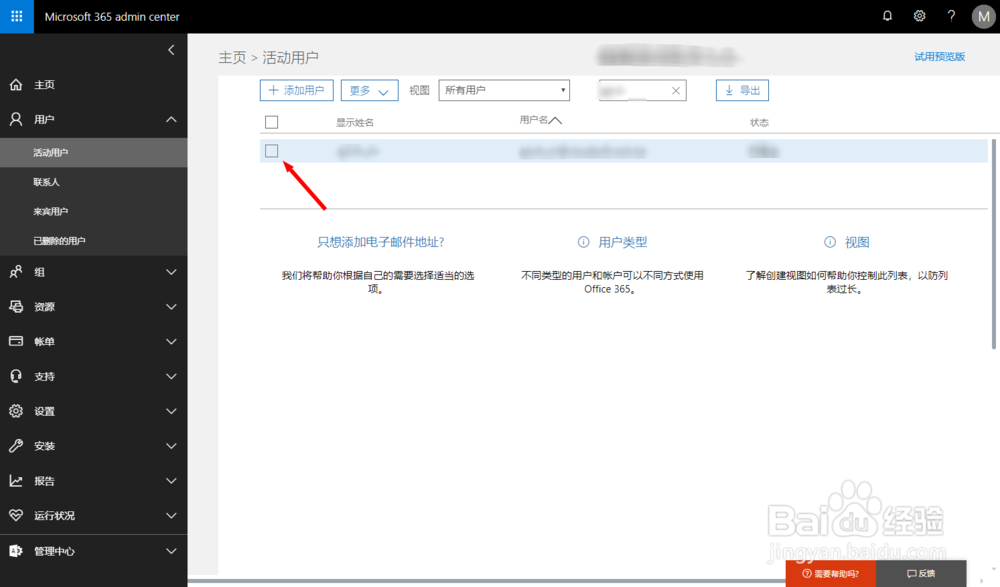Open the app launcher waffle icon
This screenshot has width=1000, height=587.
[x=17, y=17]
